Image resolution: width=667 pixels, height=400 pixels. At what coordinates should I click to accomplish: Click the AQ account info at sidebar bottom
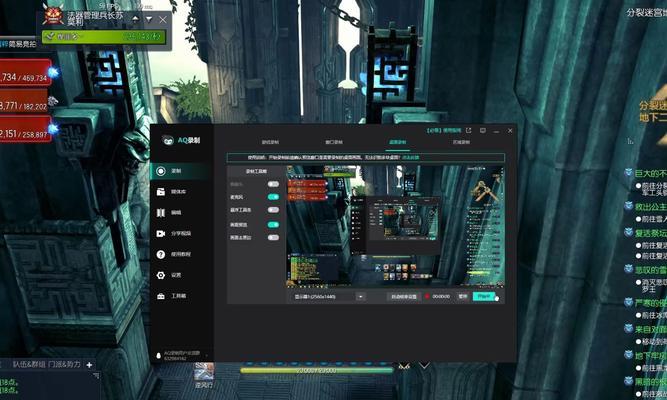click(x=182, y=356)
